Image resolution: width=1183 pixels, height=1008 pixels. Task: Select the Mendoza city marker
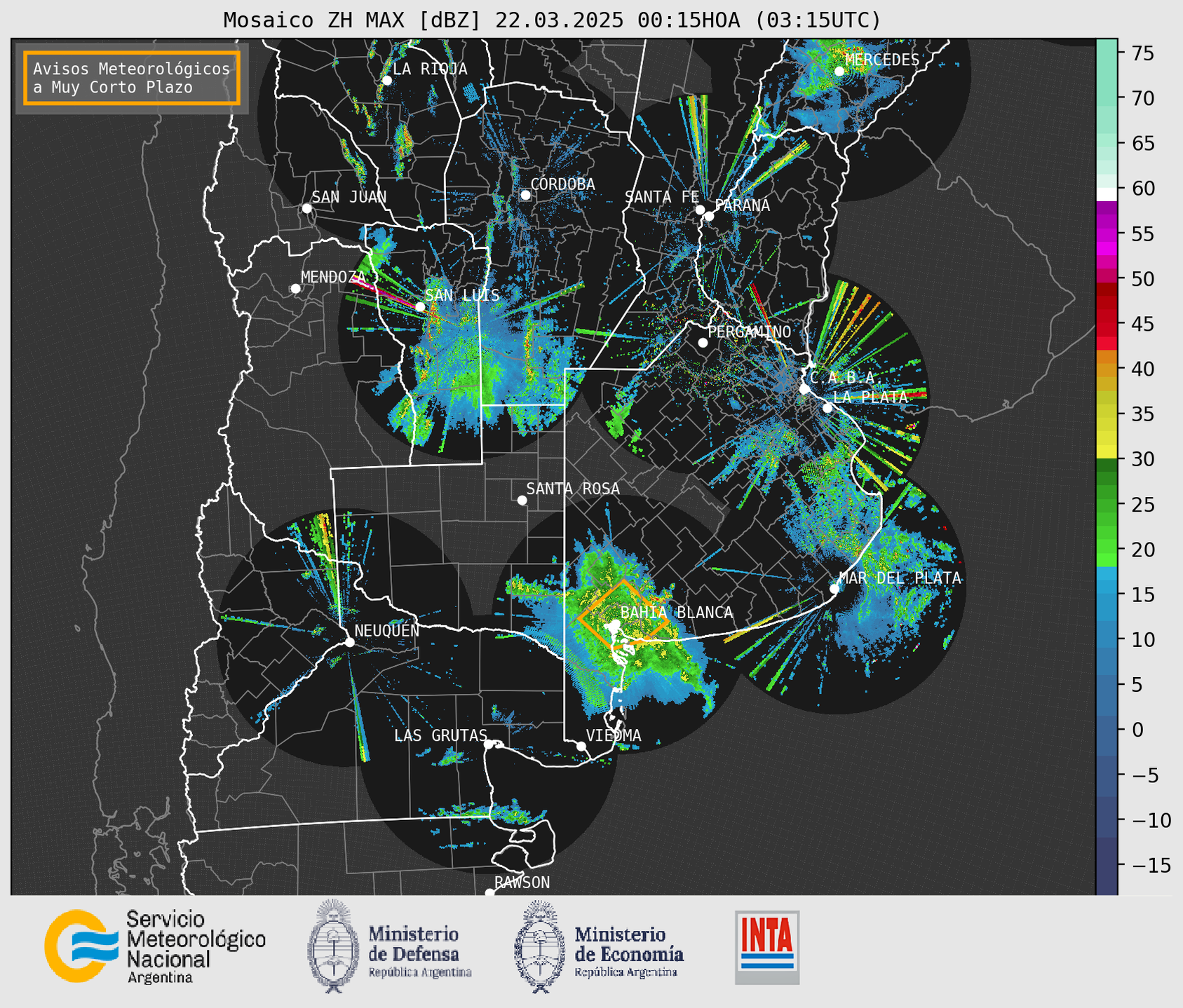(295, 289)
